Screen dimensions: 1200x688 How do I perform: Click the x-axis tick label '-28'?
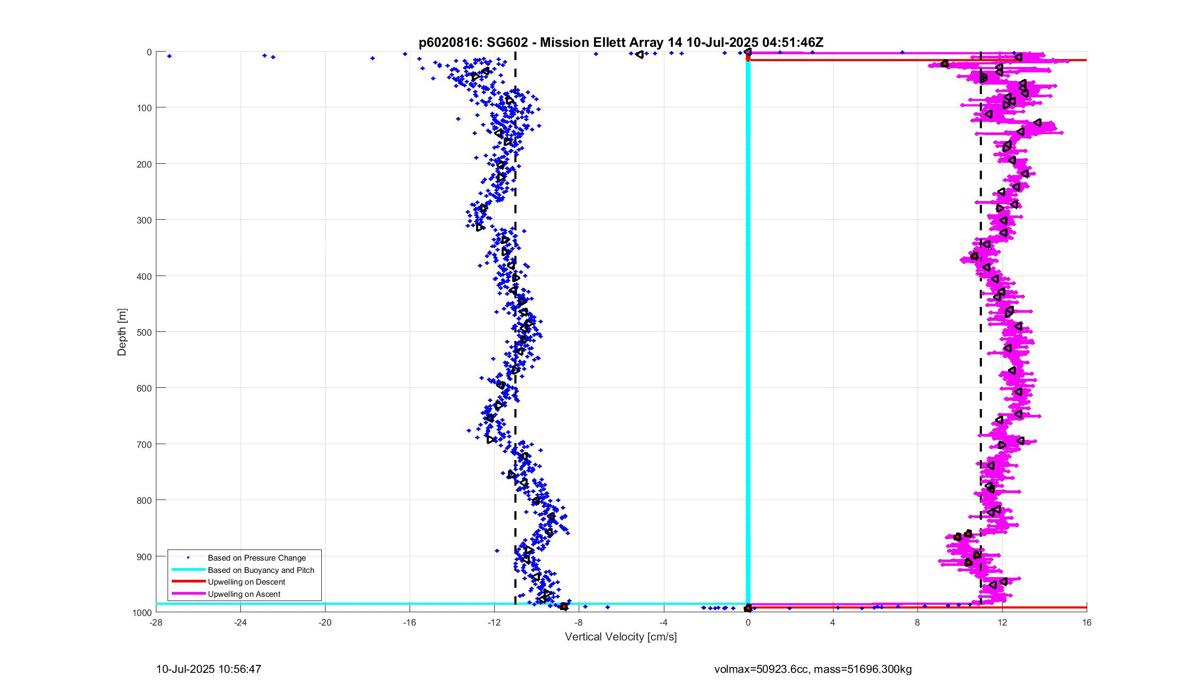(x=156, y=621)
